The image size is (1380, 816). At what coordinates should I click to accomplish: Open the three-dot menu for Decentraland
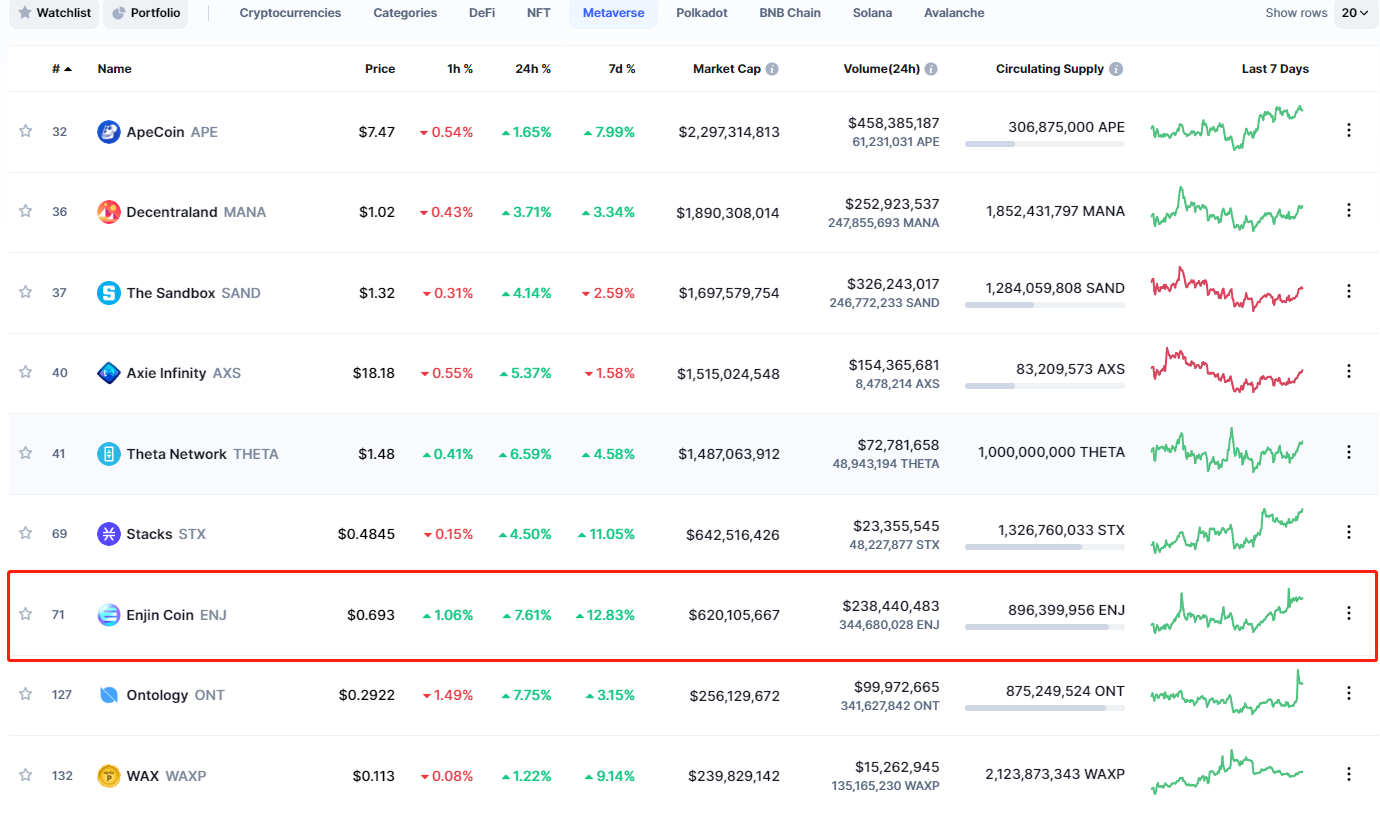pos(1349,210)
